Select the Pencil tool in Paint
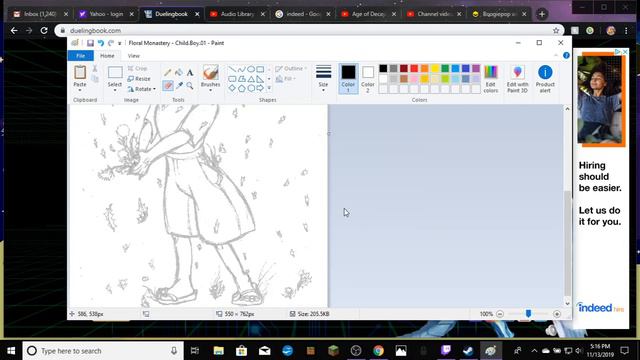The width and height of the screenshot is (640, 360). [168, 73]
